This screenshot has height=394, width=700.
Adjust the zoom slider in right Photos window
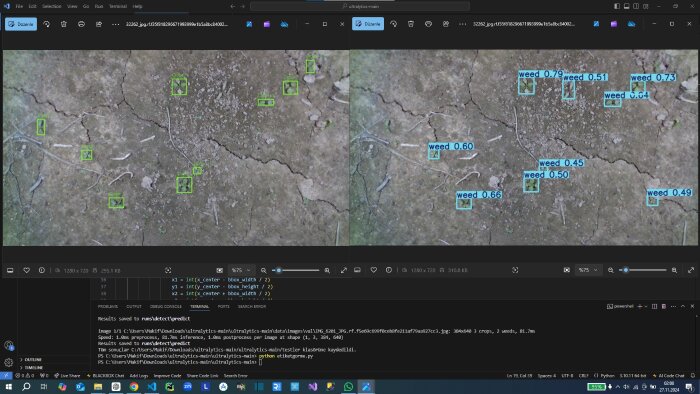(643, 270)
